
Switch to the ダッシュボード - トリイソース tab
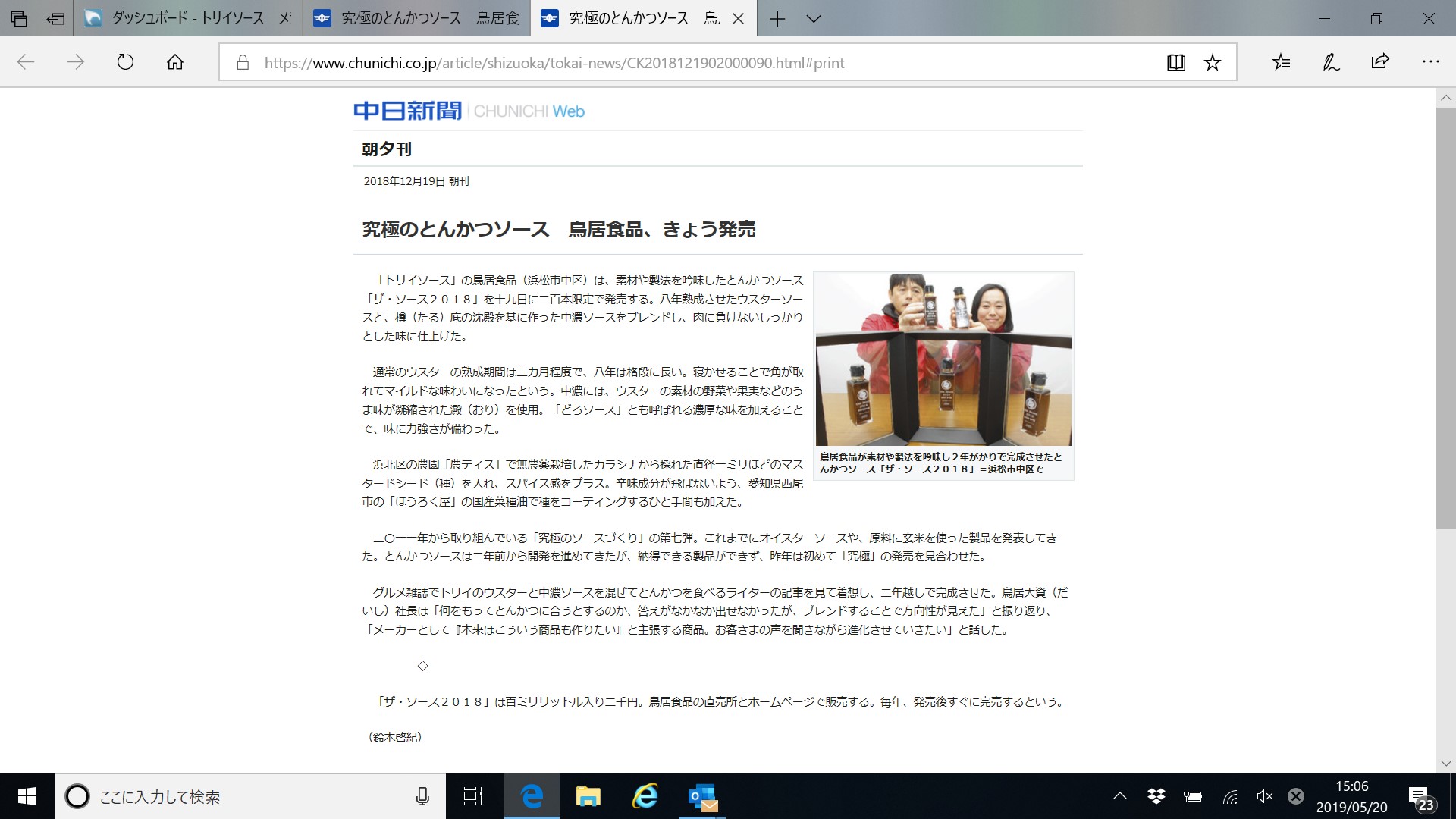tap(188, 18)
